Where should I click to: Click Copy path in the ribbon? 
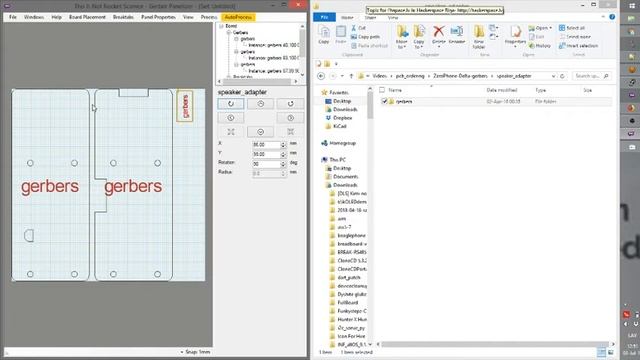pyautogui.click(x=365, y=37)
